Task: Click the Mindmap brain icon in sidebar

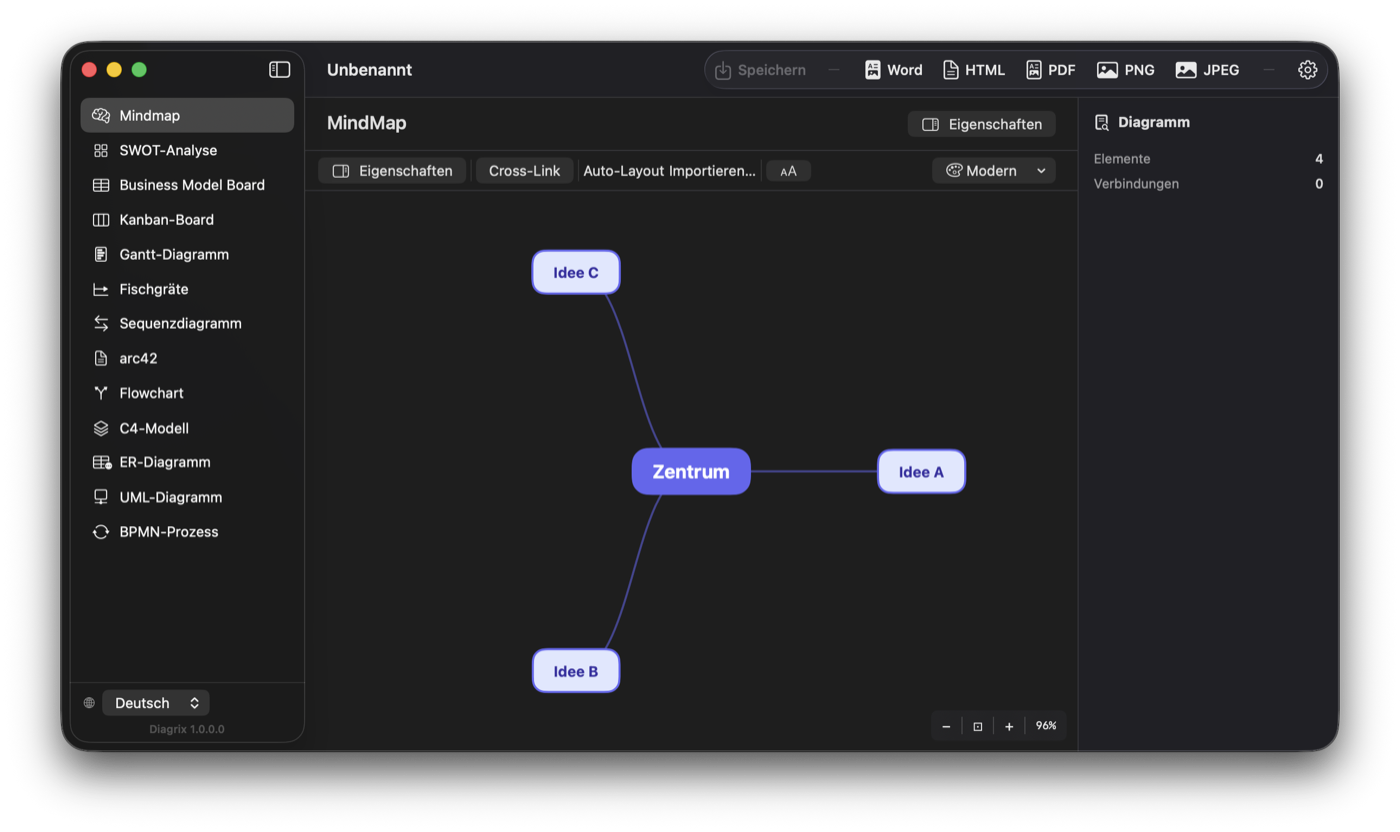Action: pyautogui.click(x=101, y=116)
